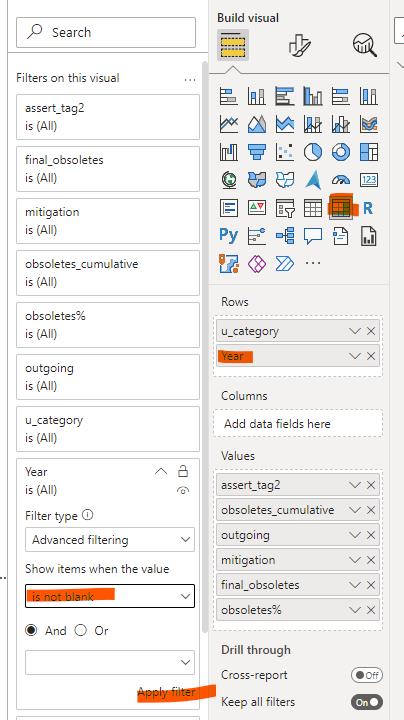Open obsoletes% field options chevron in Values
This screenshot has height=720, width=404.
pos(354,610)
